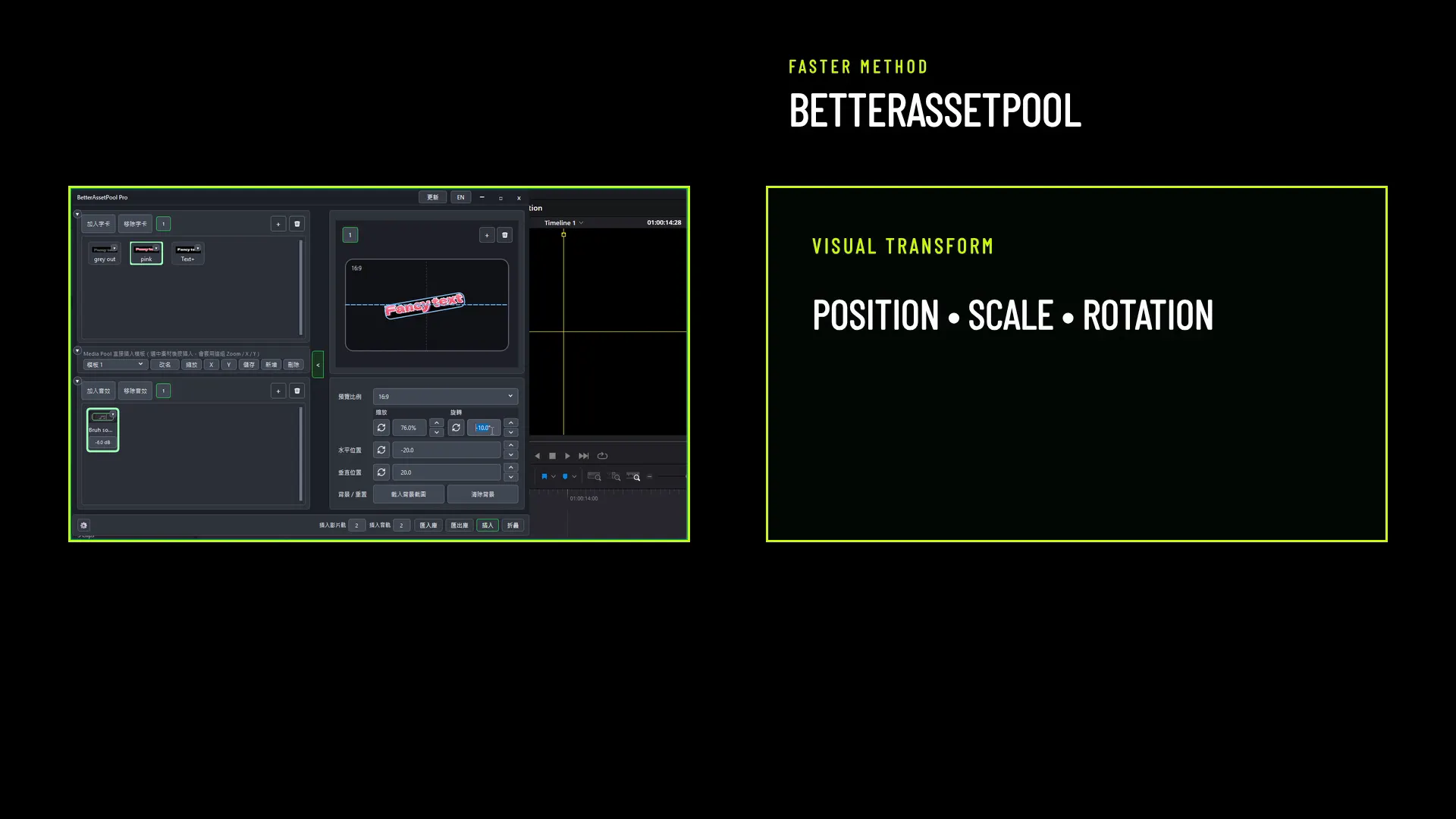
Task: Play the timeline in Resolve viewer
Action: tap(567, 456)
